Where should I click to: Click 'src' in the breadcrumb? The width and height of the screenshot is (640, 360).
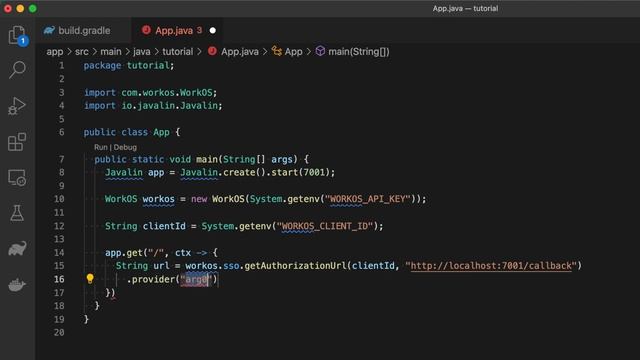coord(82,52)
